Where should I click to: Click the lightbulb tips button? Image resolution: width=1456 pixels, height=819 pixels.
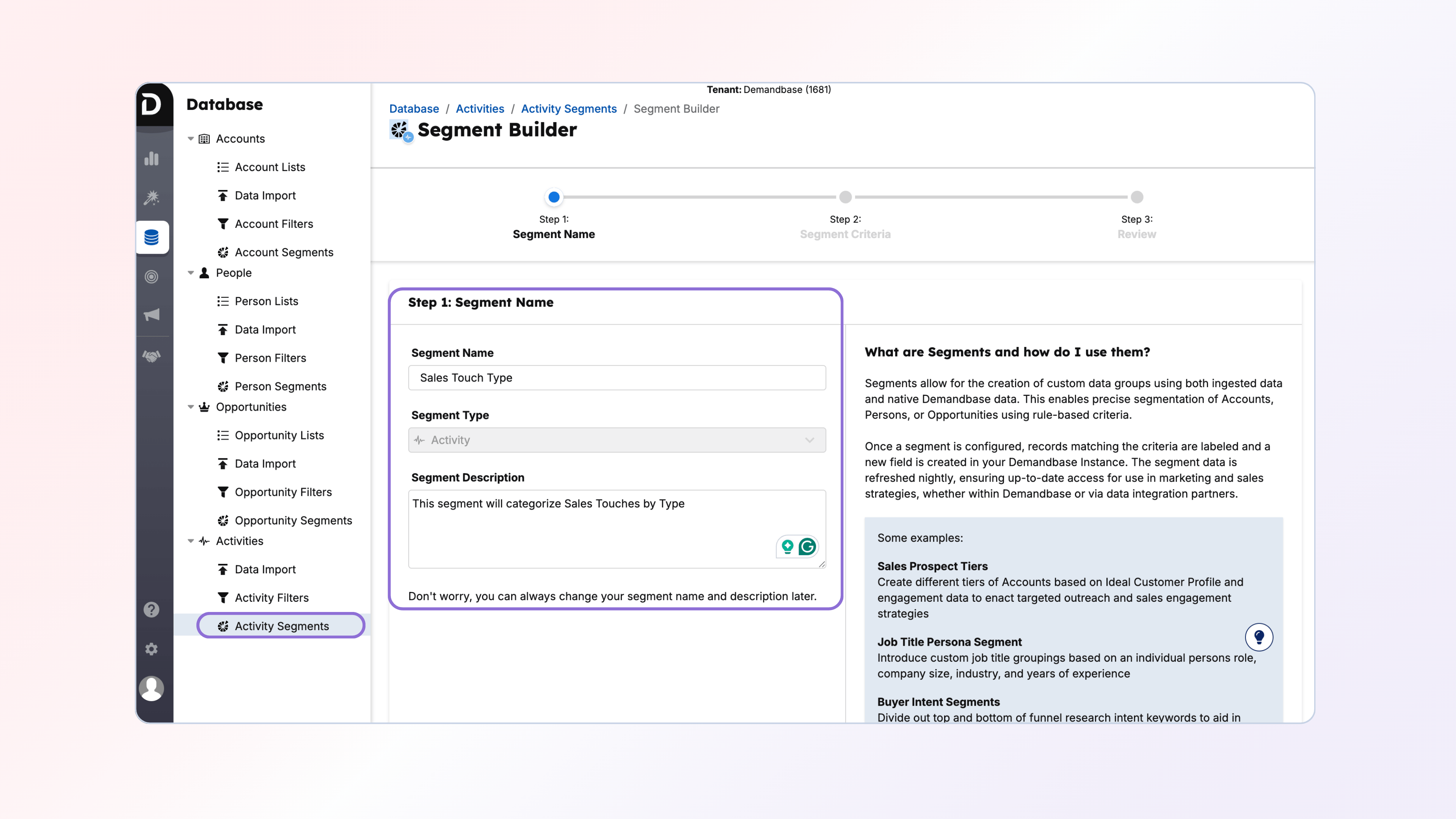click(1259, 637)
